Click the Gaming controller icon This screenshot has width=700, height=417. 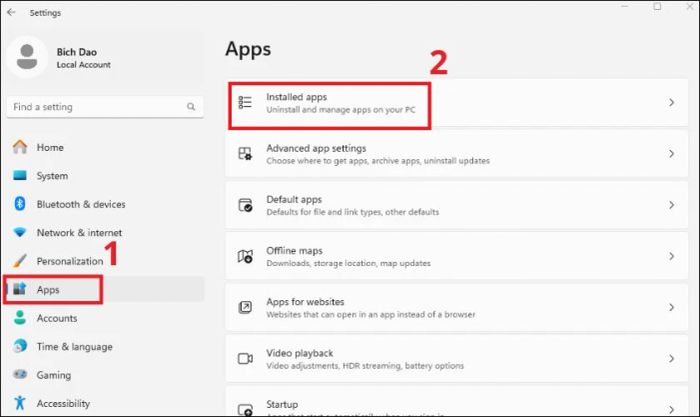pyautogui.click(x=20, y=374)
